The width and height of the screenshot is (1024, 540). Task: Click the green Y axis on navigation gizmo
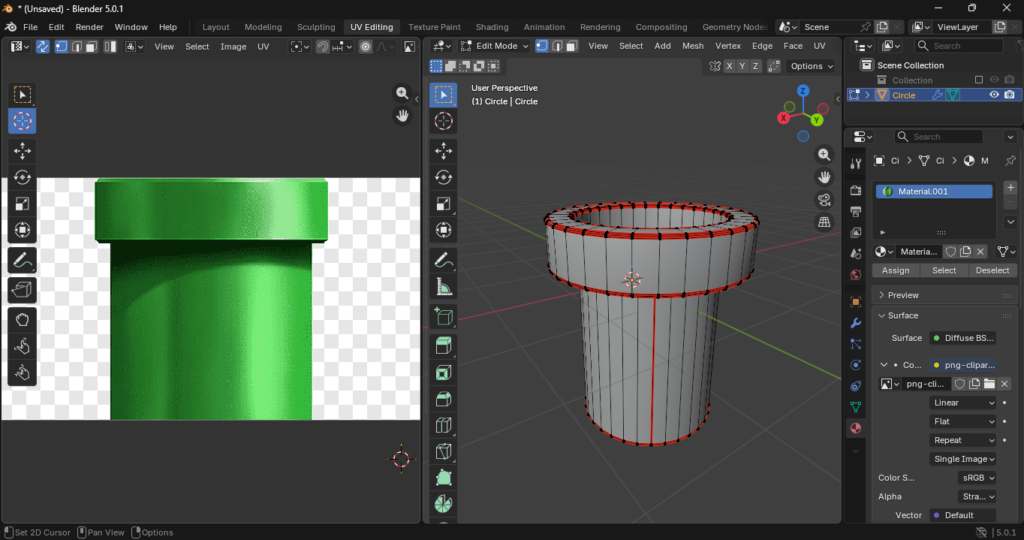click(x=816, y=120)
